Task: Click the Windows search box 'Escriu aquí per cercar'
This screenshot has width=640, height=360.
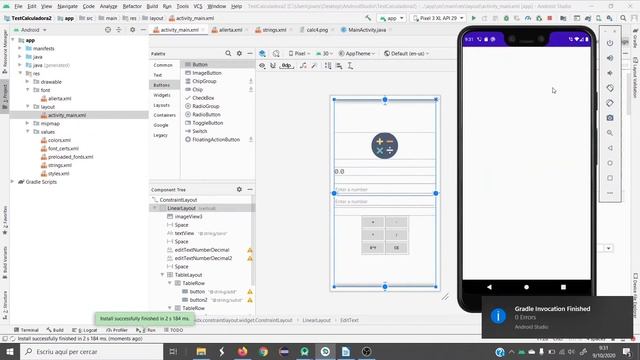Action: (91, 351)
